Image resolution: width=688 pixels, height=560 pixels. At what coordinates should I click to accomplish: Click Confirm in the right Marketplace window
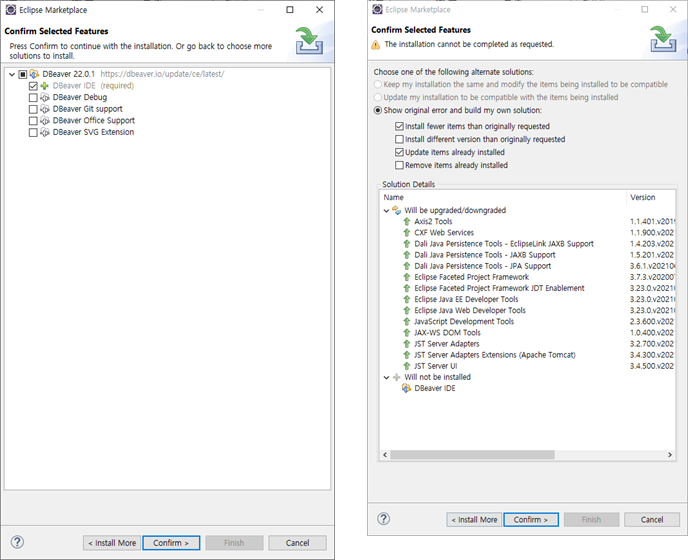tap(531, 520)
